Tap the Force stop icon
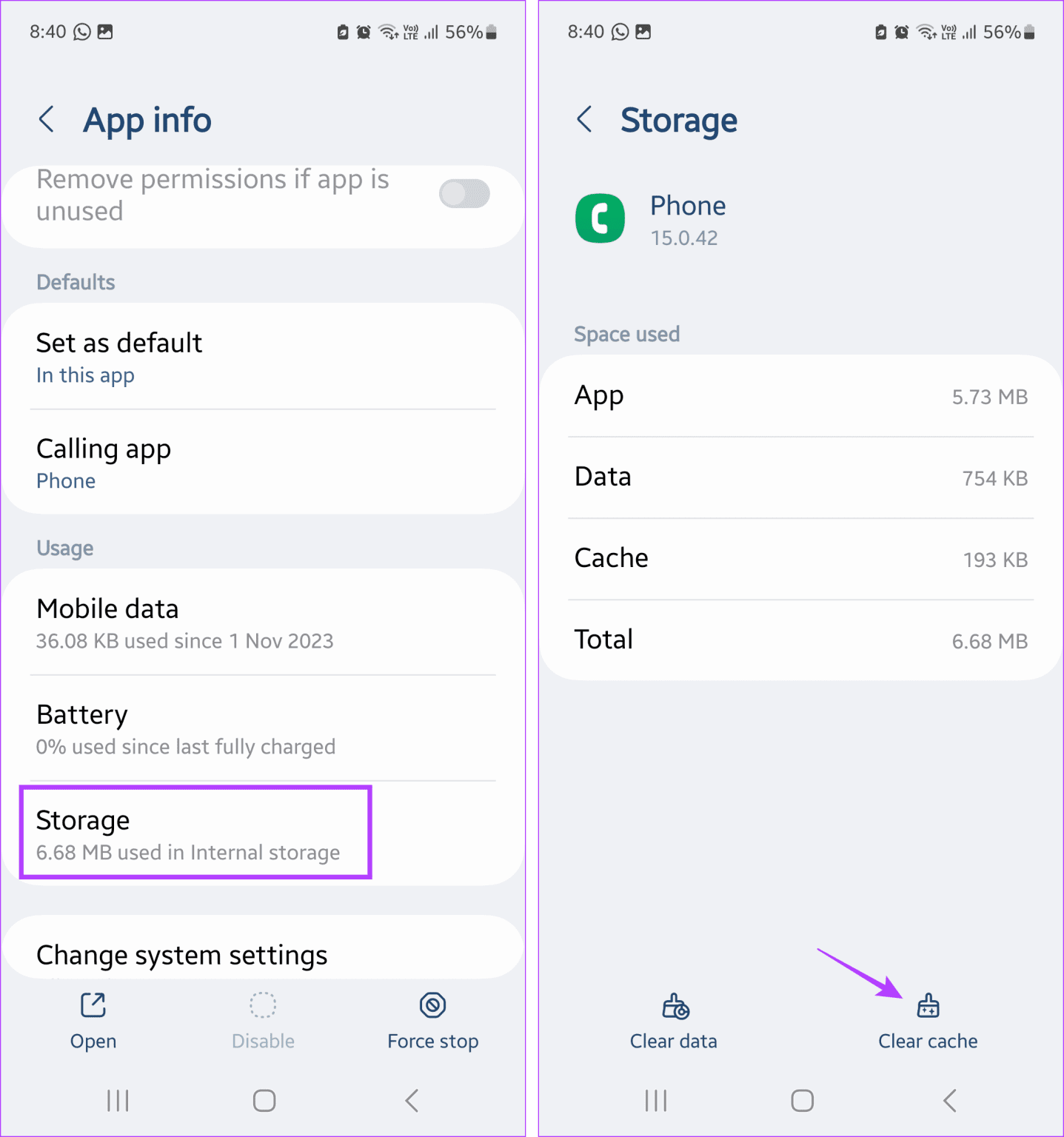 [x=432, y=1022]
